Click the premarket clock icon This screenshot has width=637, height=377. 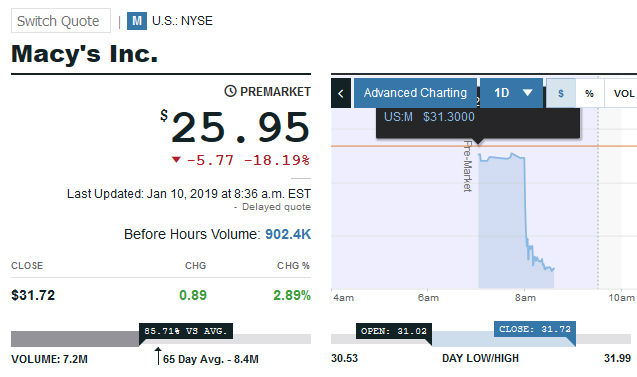coord(230,91)
